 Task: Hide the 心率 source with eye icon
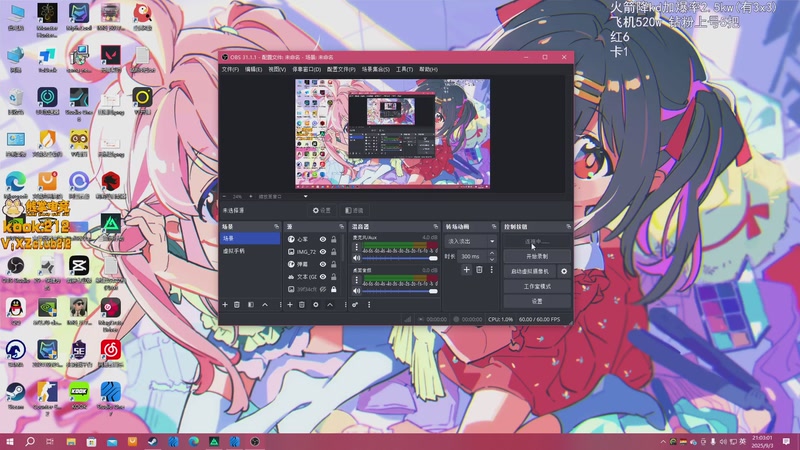(x=323, y=239)
